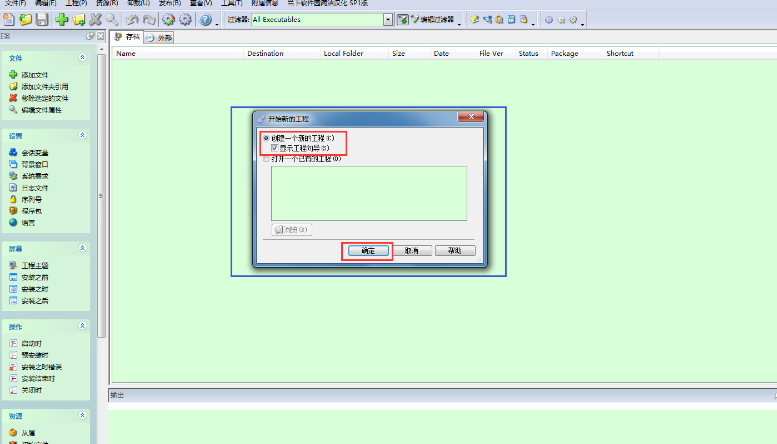Select the 创建一个新的工程 radio button
This screenshot has width=777, height=444.
(x=266, y=138)
